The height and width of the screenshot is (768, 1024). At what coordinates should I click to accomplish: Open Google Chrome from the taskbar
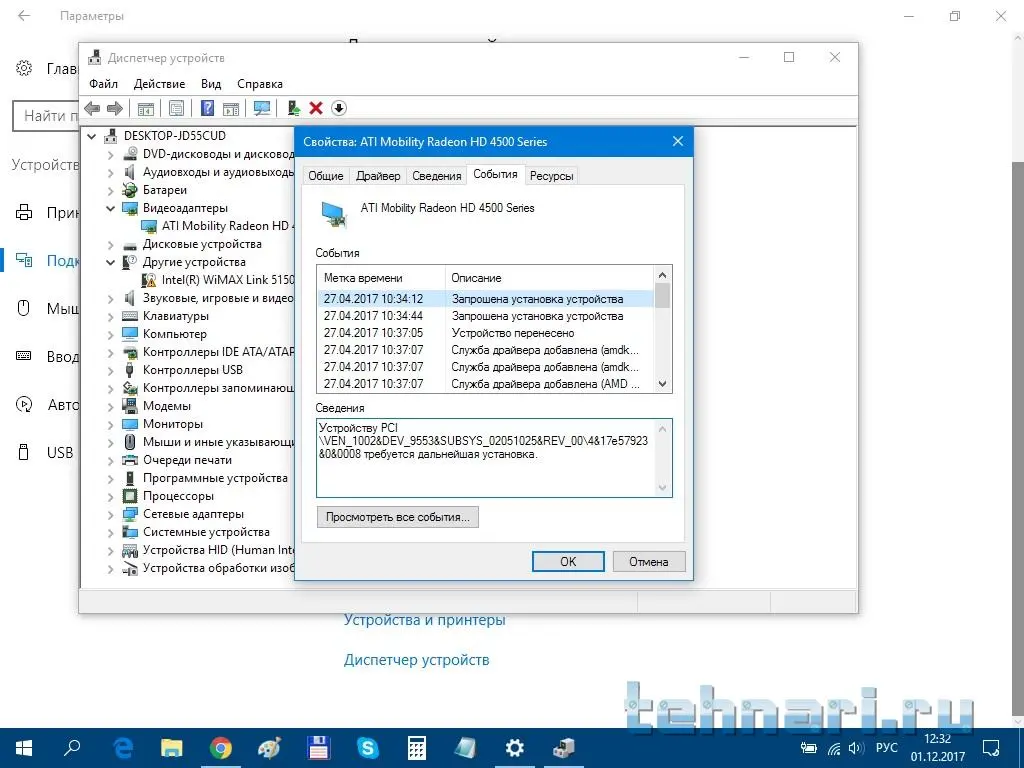click(x=221, y=747)
